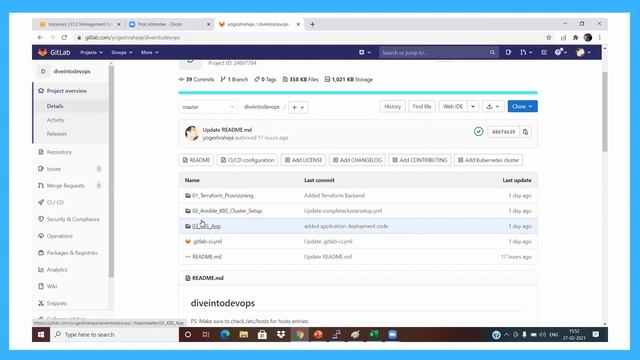Image resolution: width=640 pixels, height=360 pixels.
Task: Open the master branch selector dropdown
Action: [208, 107]
